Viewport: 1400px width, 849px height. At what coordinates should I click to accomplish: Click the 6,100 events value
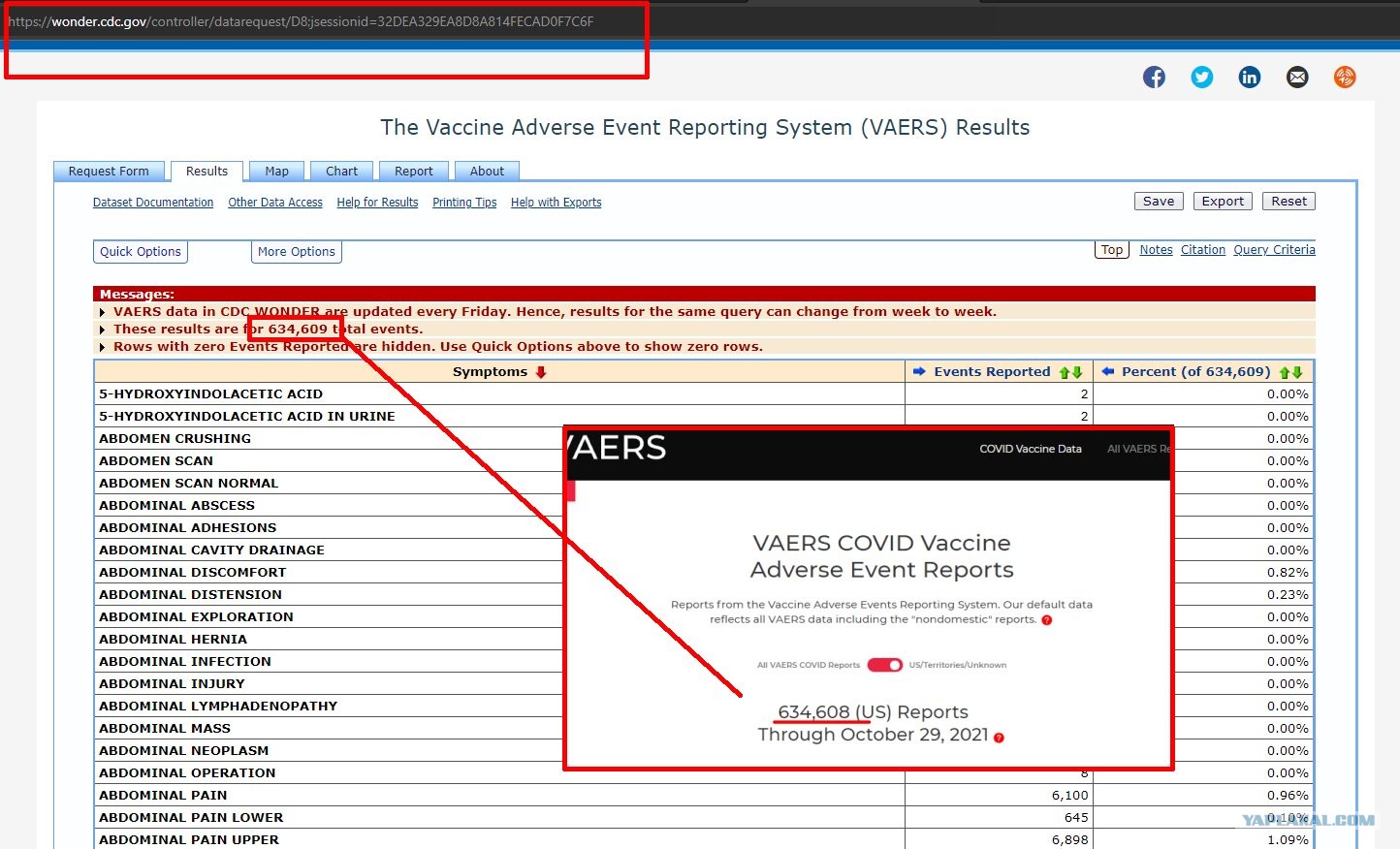pos(1069,796)
